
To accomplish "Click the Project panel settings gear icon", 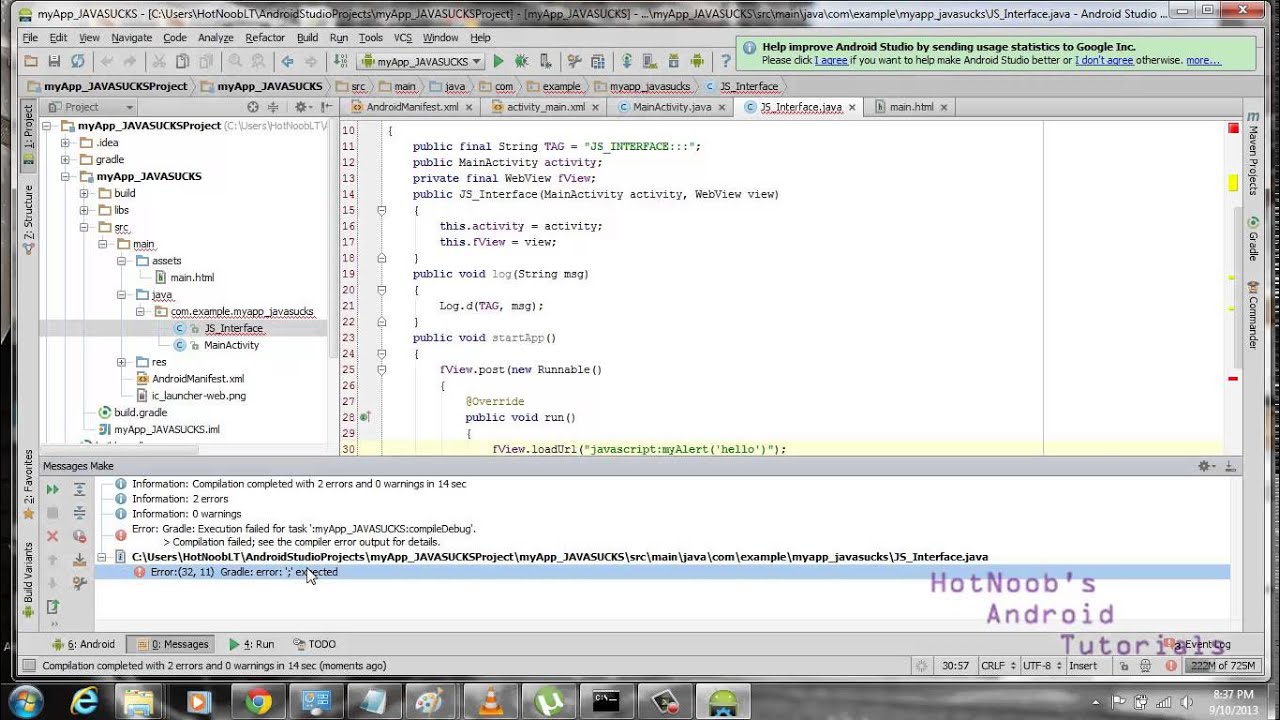I will [x=301, y=107].
